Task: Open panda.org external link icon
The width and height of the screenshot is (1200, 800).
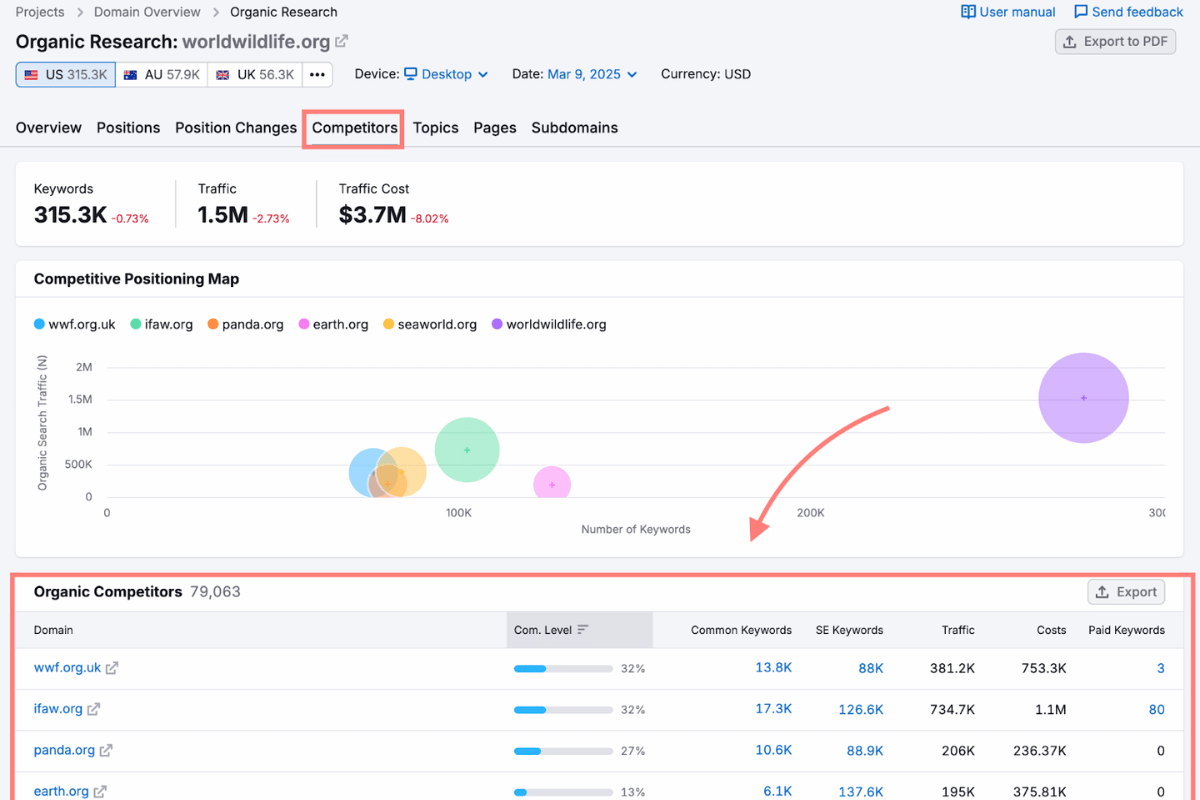Action: coord(106,750)
